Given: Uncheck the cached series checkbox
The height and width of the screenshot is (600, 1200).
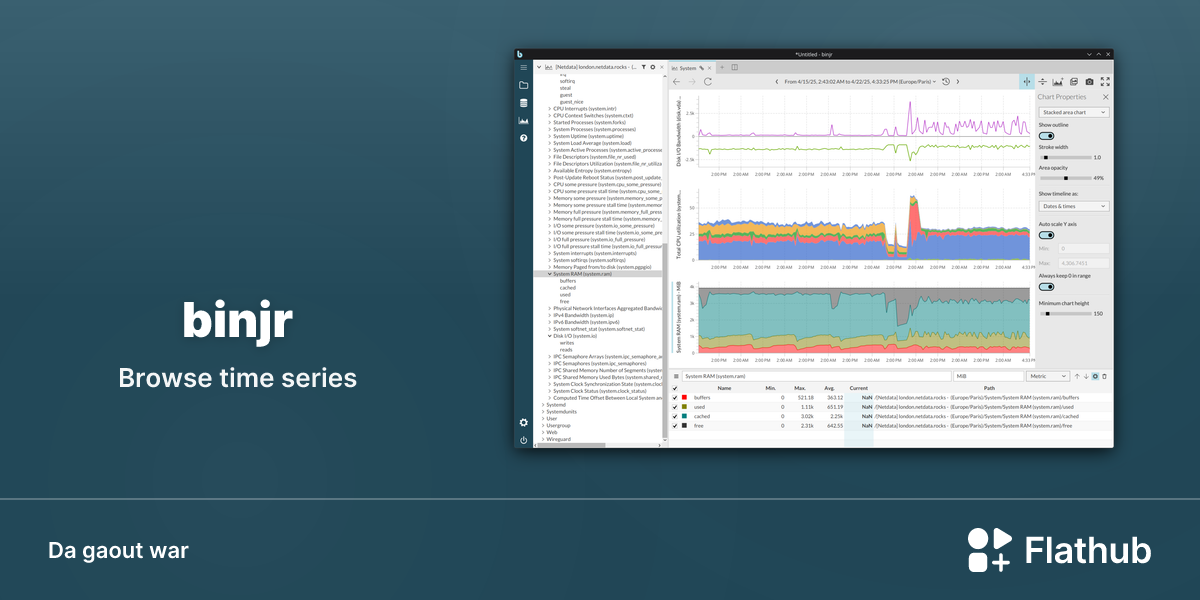Looking at the screenshot, I should pyautogui.click(x=675, y=416).
